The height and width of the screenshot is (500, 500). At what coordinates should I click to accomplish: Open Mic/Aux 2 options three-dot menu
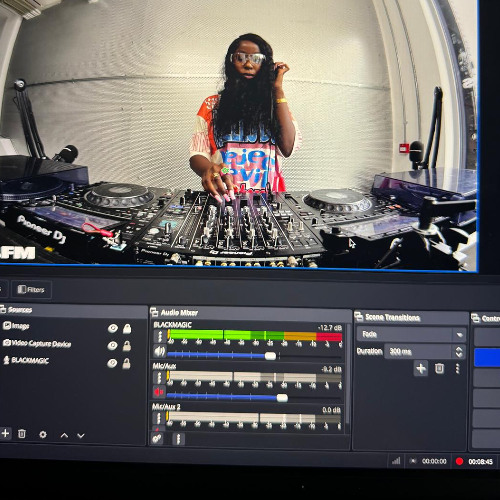click(x=159, y=418)
